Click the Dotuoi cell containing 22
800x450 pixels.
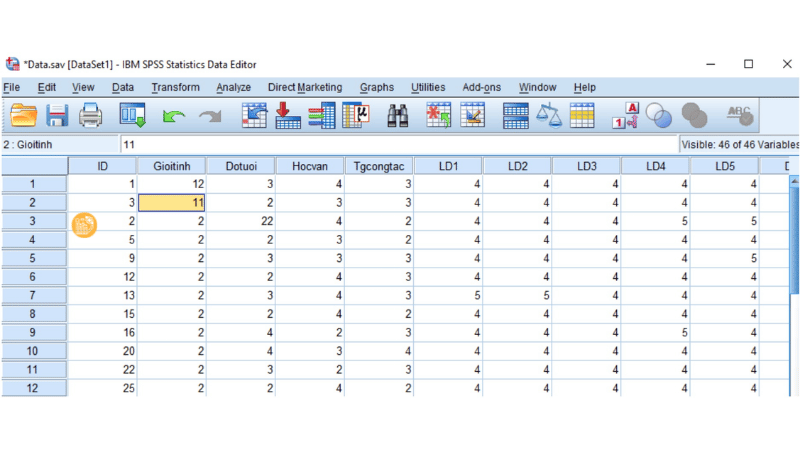coord(241,221)
